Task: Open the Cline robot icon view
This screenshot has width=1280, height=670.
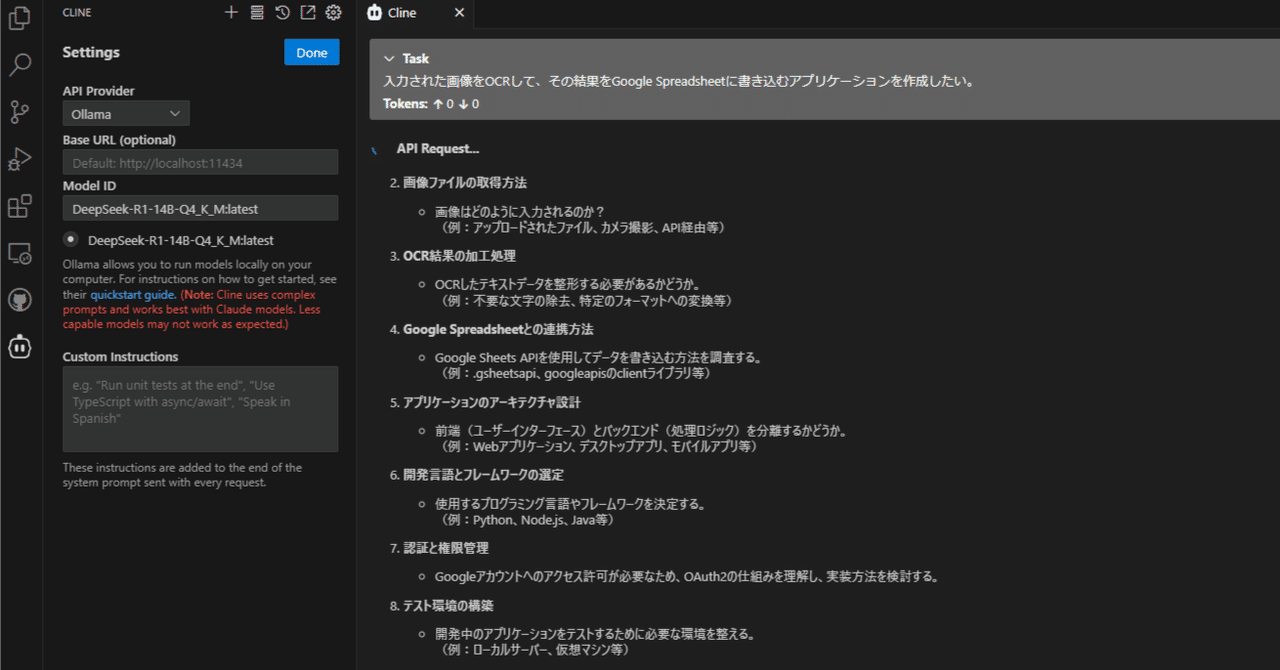Action: [x=20, y=347]
